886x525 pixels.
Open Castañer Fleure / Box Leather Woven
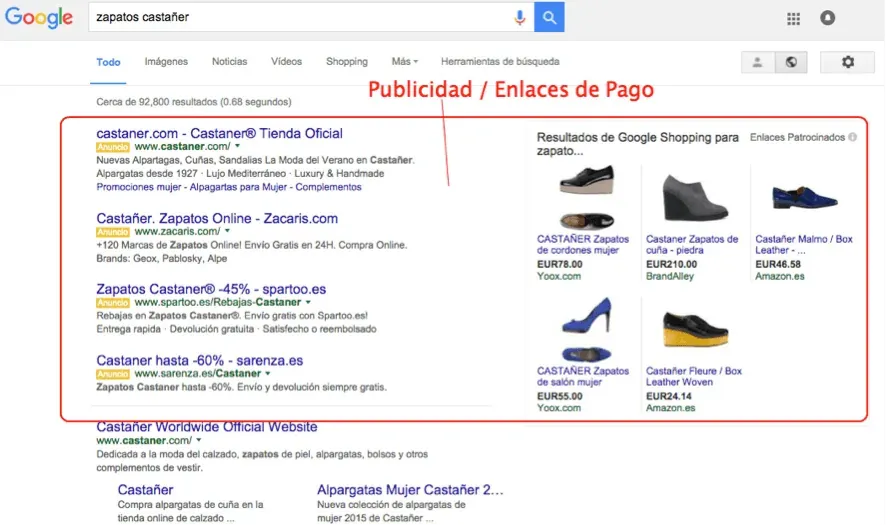click(693, 376)
